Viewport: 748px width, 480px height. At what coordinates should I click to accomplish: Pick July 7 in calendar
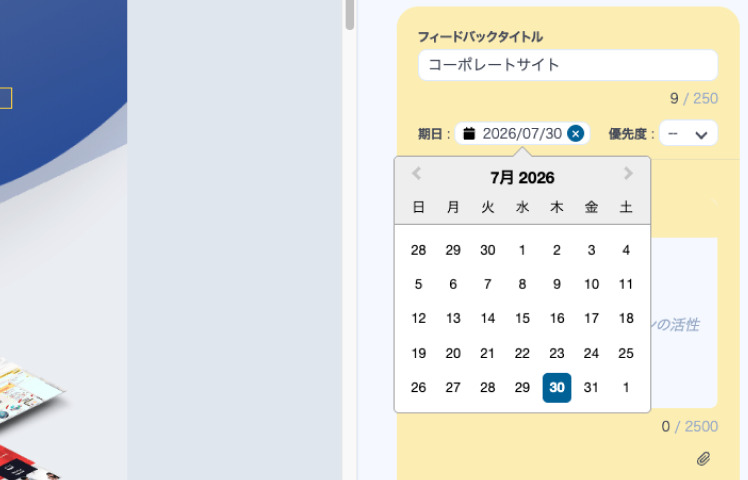[x=488, y=284]
